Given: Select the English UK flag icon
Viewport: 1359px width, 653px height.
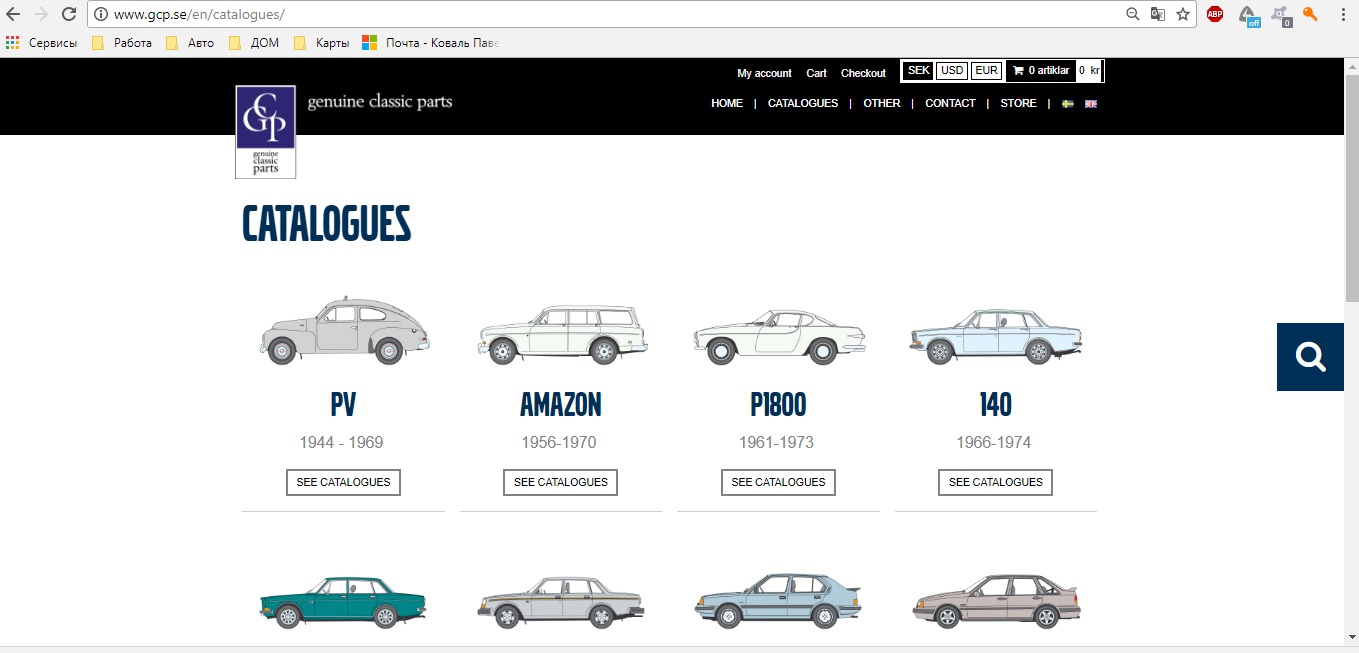Looking at the screenshot, I should pos(1091,104).
